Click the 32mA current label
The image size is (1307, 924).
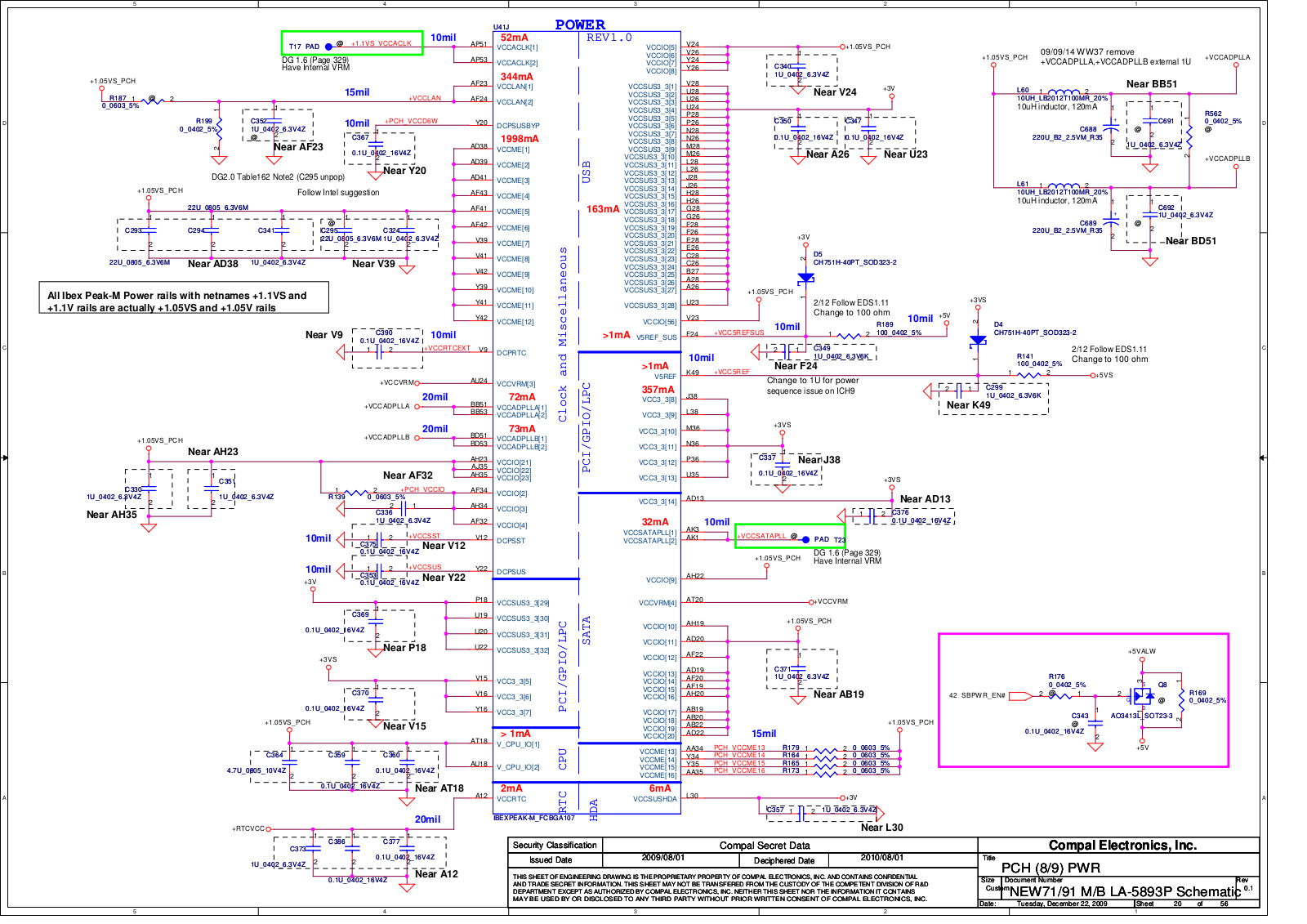coord(655,522)
